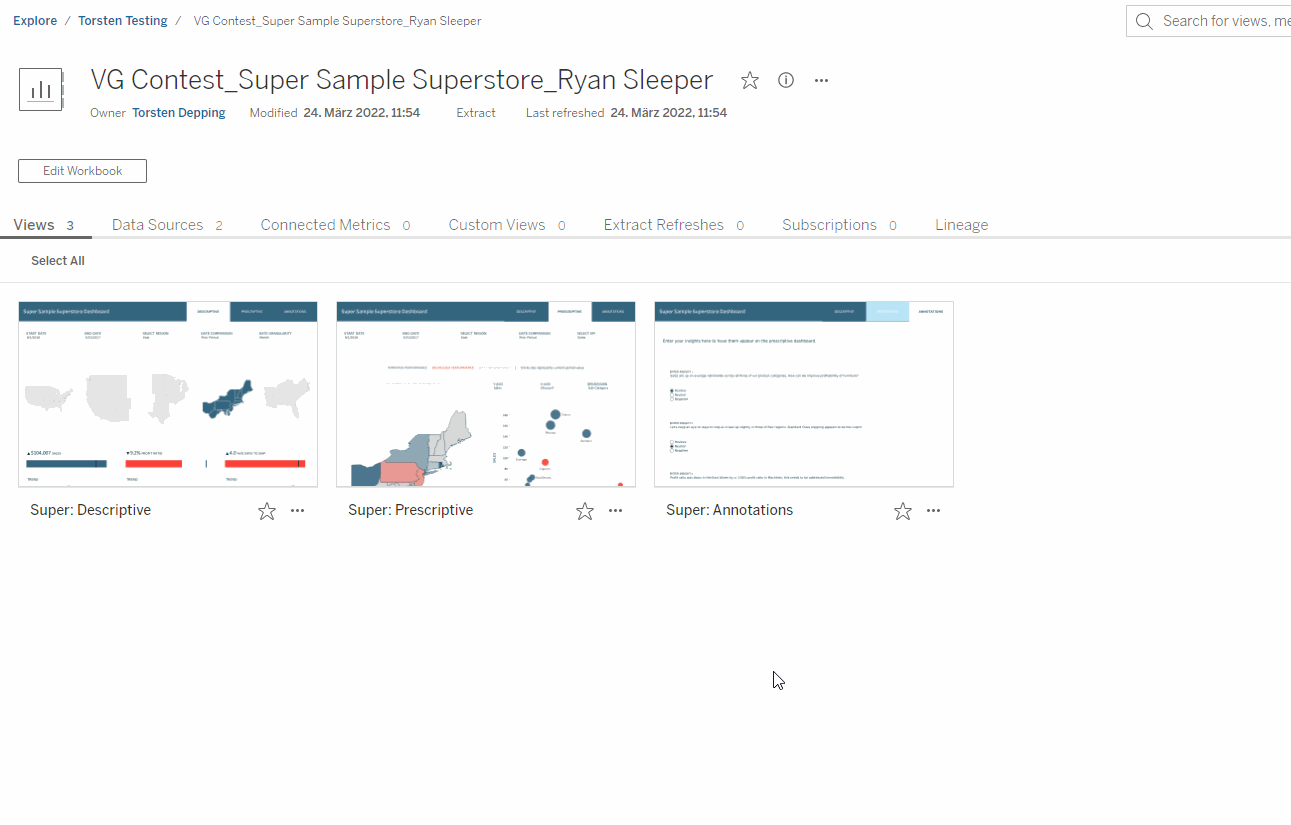This screenshot has height=825, width=1291.
Task: Favorite the Super: Prescriptive view
Action: coord(585,511)
